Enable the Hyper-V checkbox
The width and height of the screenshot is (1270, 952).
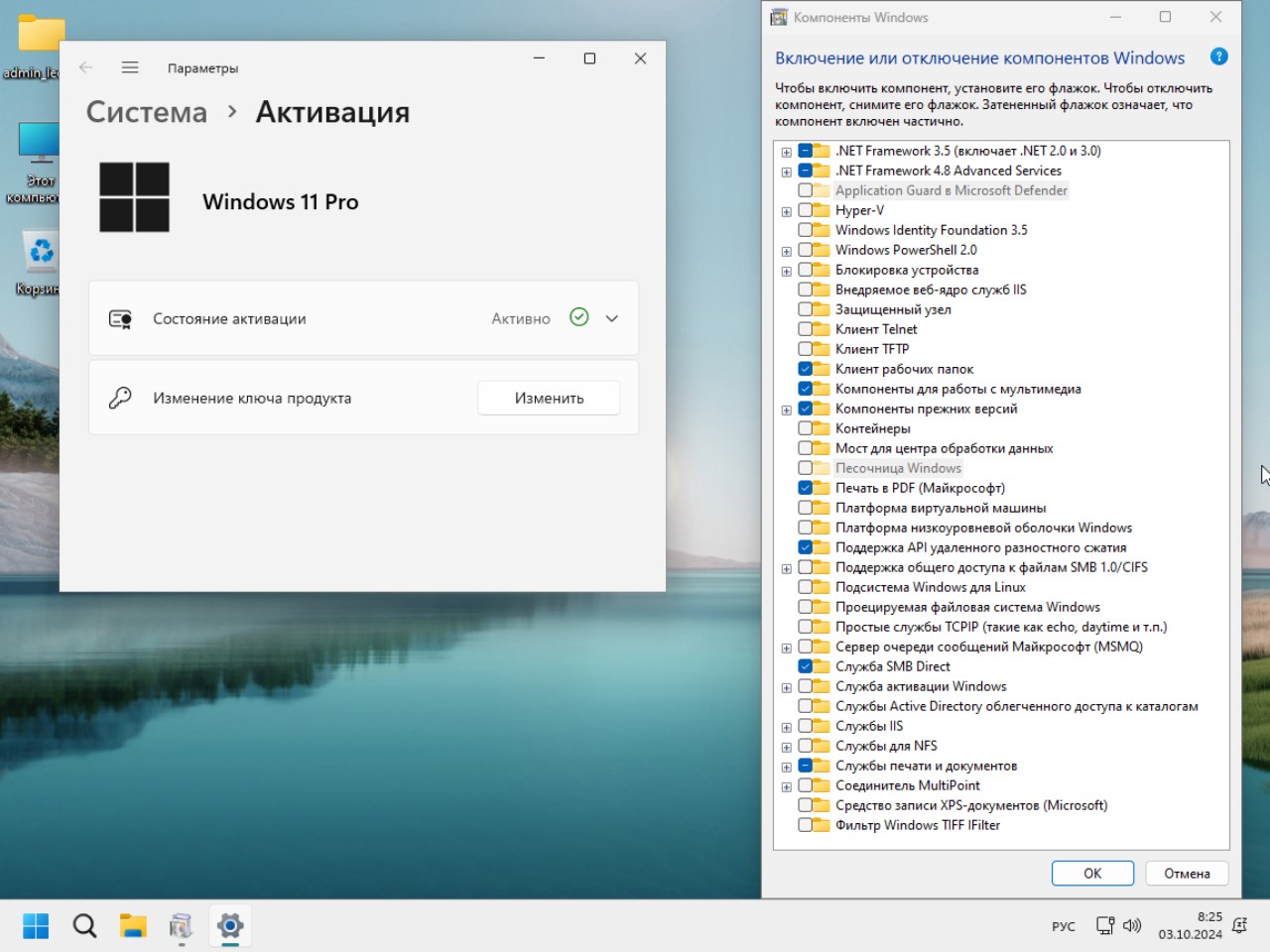[804, 210]
